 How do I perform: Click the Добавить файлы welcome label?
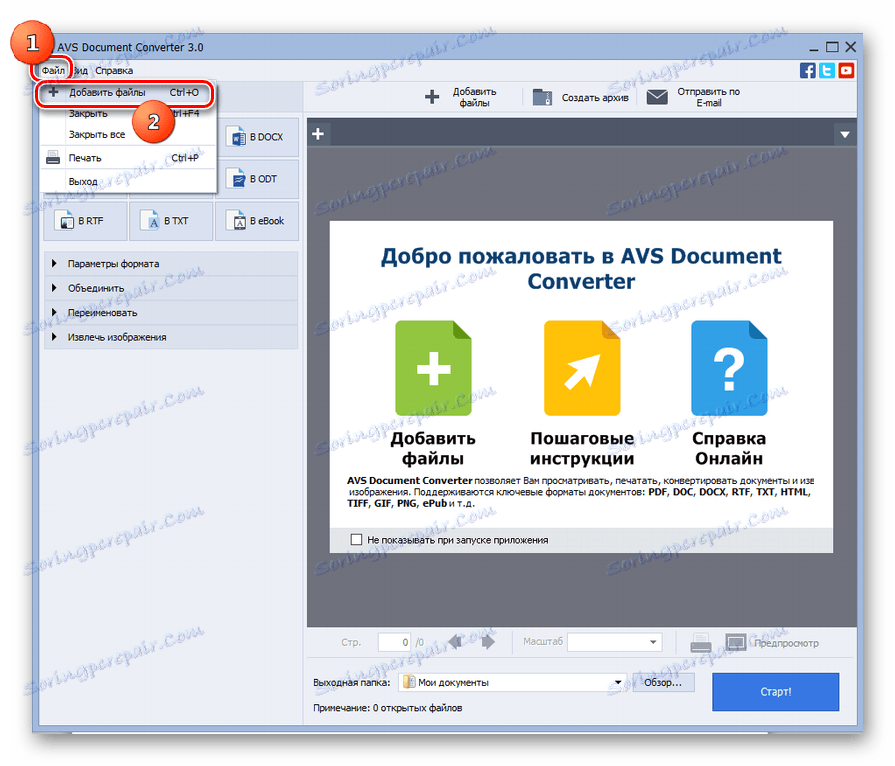point(433,449)
